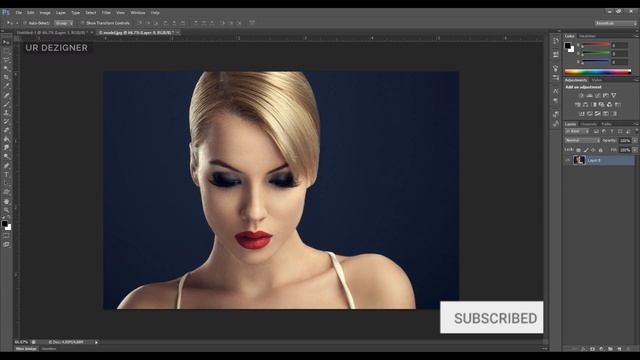Open the Window menu
The height and width of the screenshot is (360, 640).
pyautogui.click(x=138, y=13)
